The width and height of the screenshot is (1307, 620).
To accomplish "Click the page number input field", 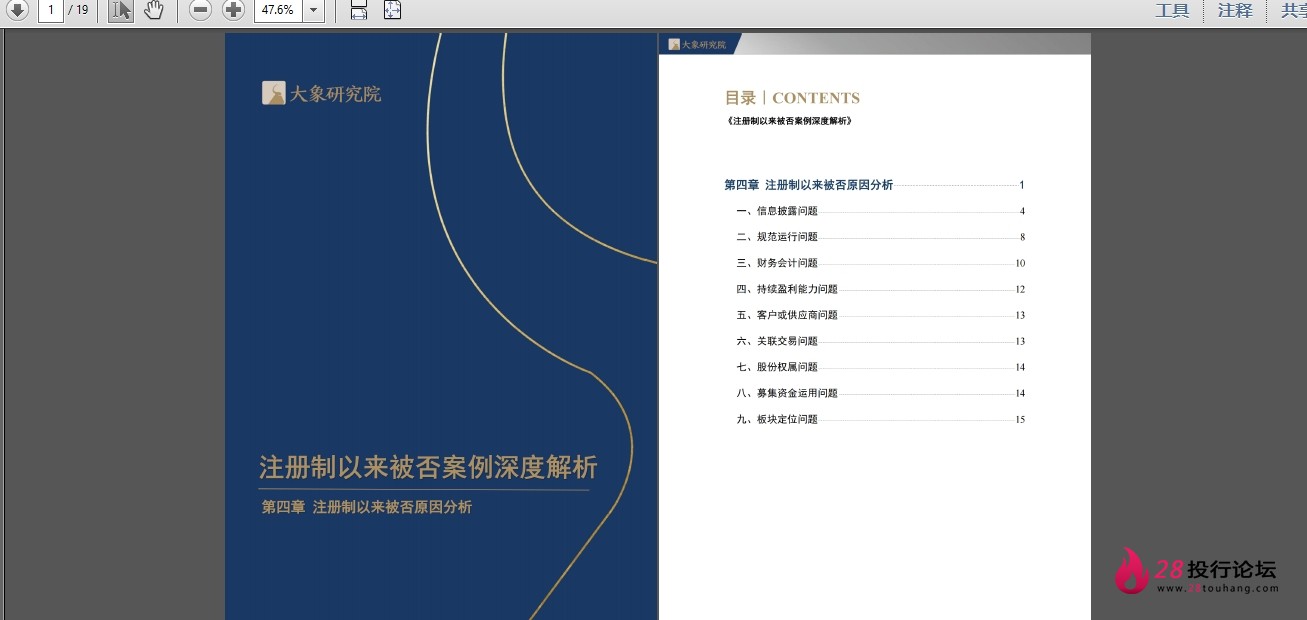I will tap(50, 10).
